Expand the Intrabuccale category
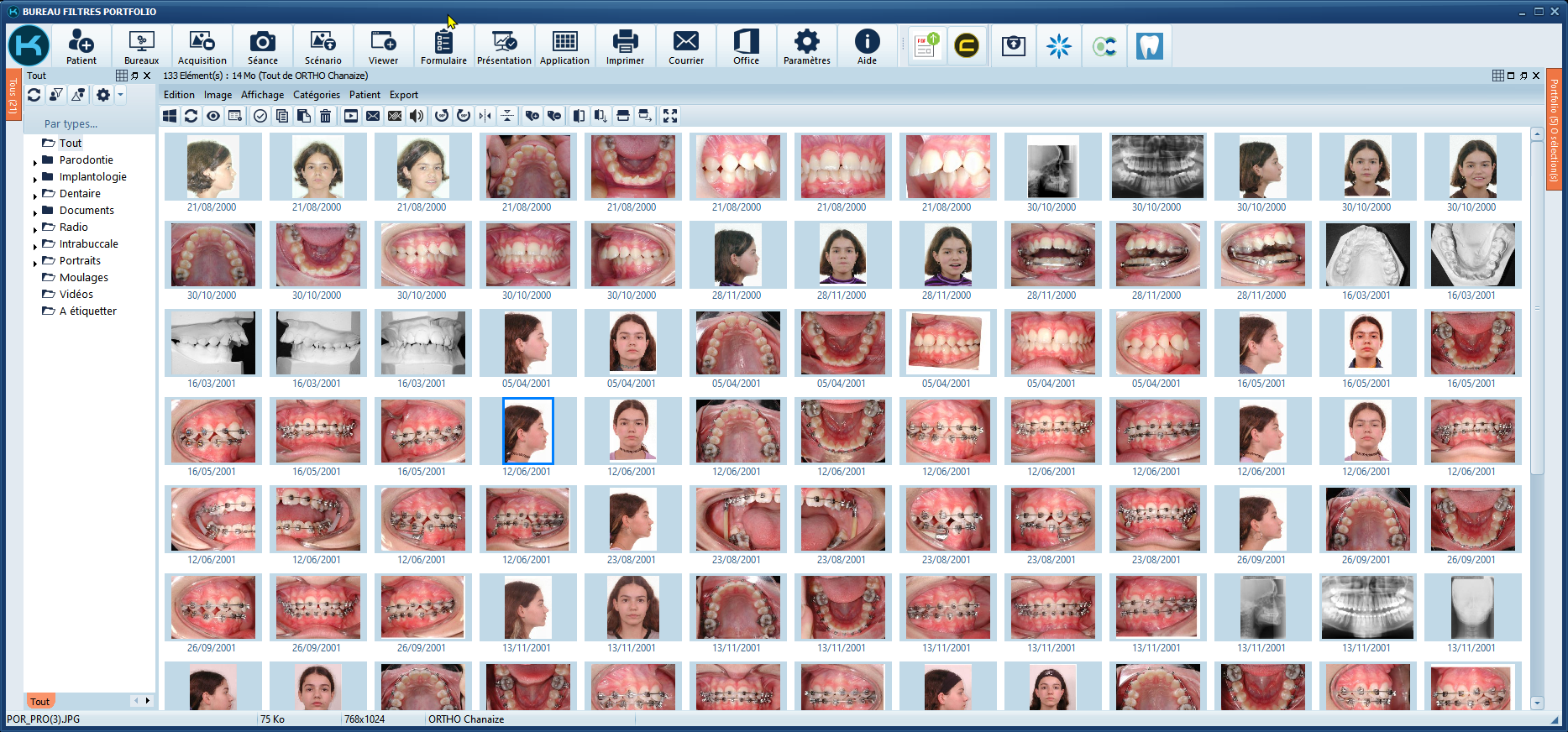 35,246
